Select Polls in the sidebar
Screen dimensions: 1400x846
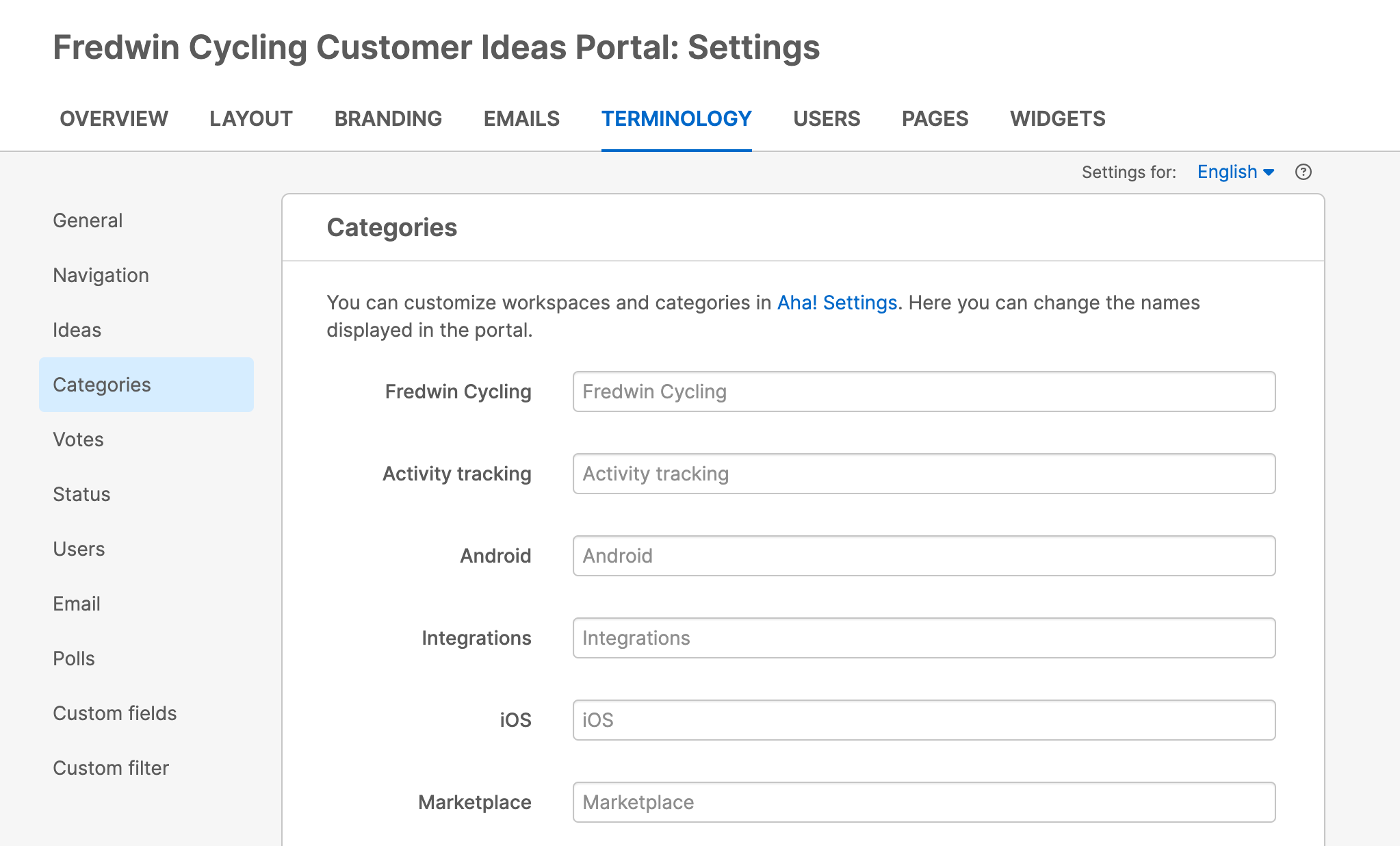pos(74,658)
